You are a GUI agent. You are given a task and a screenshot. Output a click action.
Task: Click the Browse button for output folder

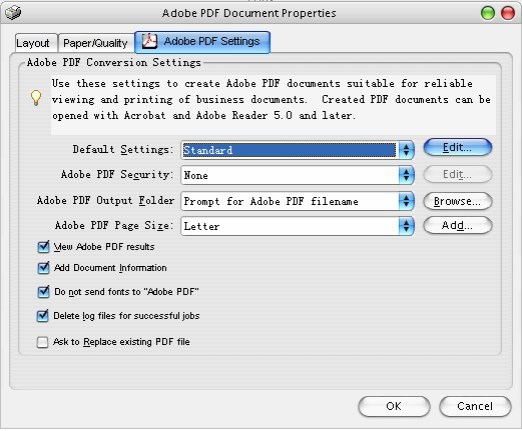click(457, 201)
